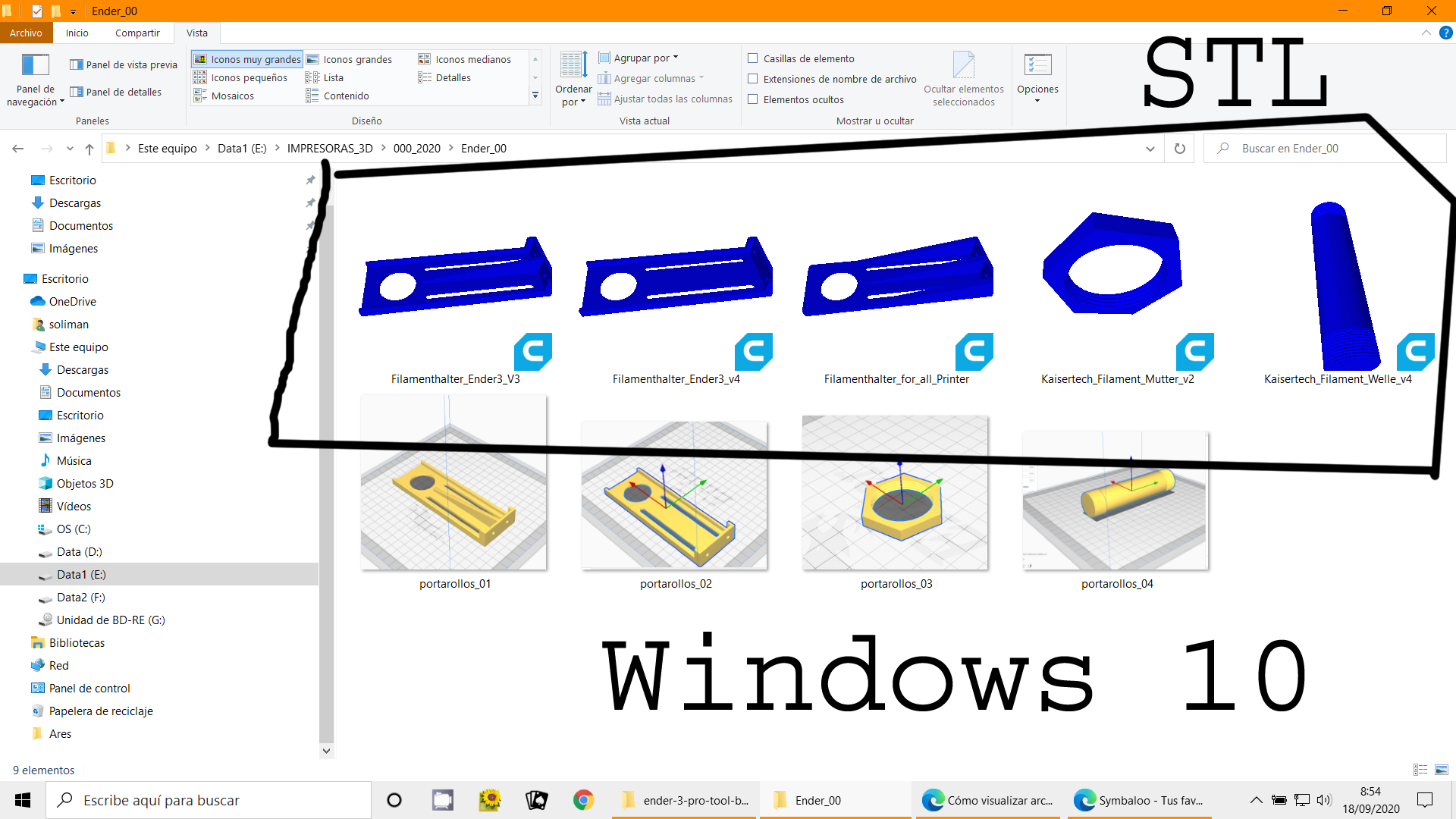This screenshot has width=1456, height=819.
Task: Open the Archivo menu tab
Action: coord(26,33)
